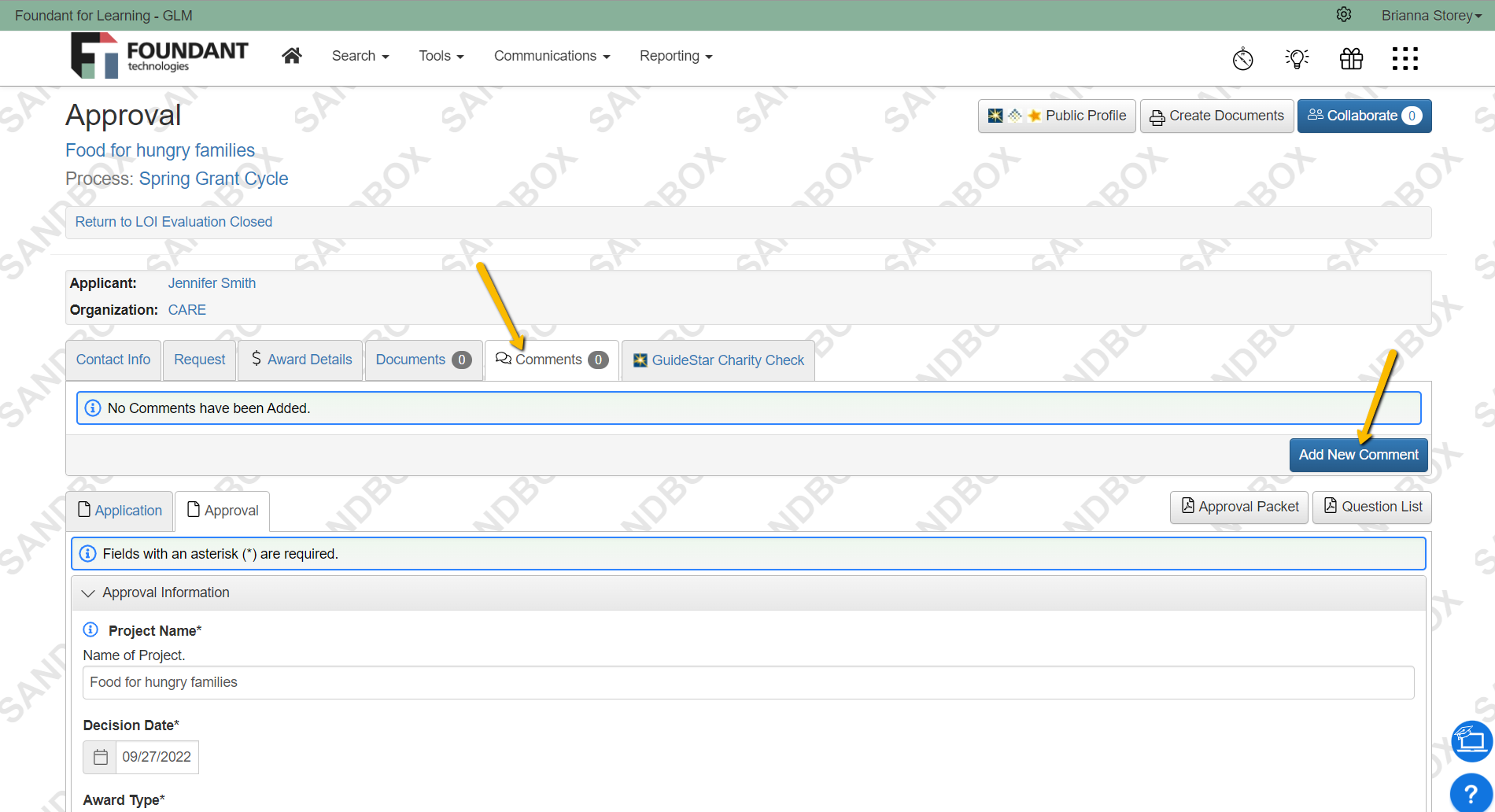Click the blue help question mark icon
The image size is (1495, 812).
coord(1471,793)
